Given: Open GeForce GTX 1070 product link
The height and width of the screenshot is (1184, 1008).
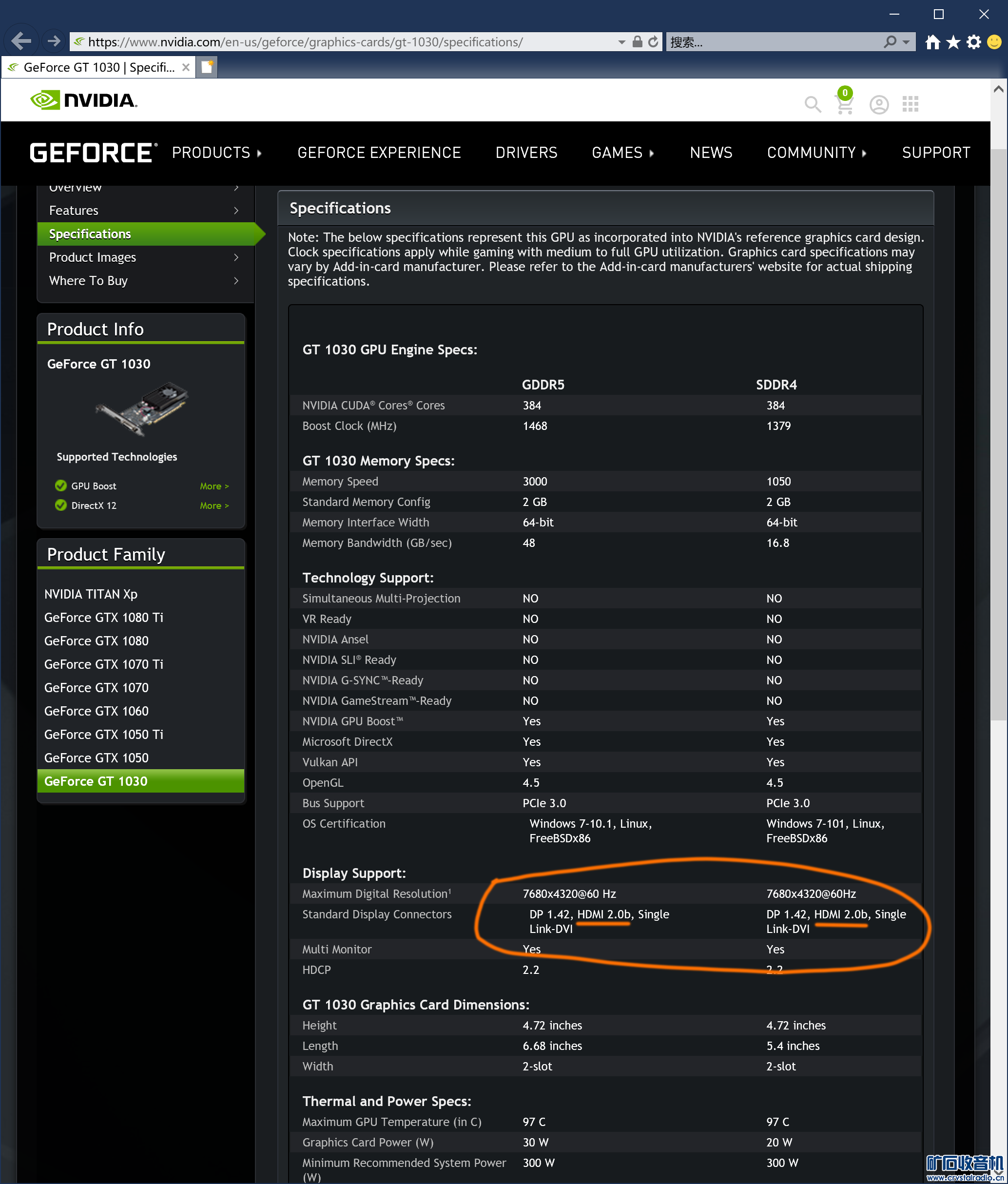Looking at the screenshot, I should tap(96, 687).
